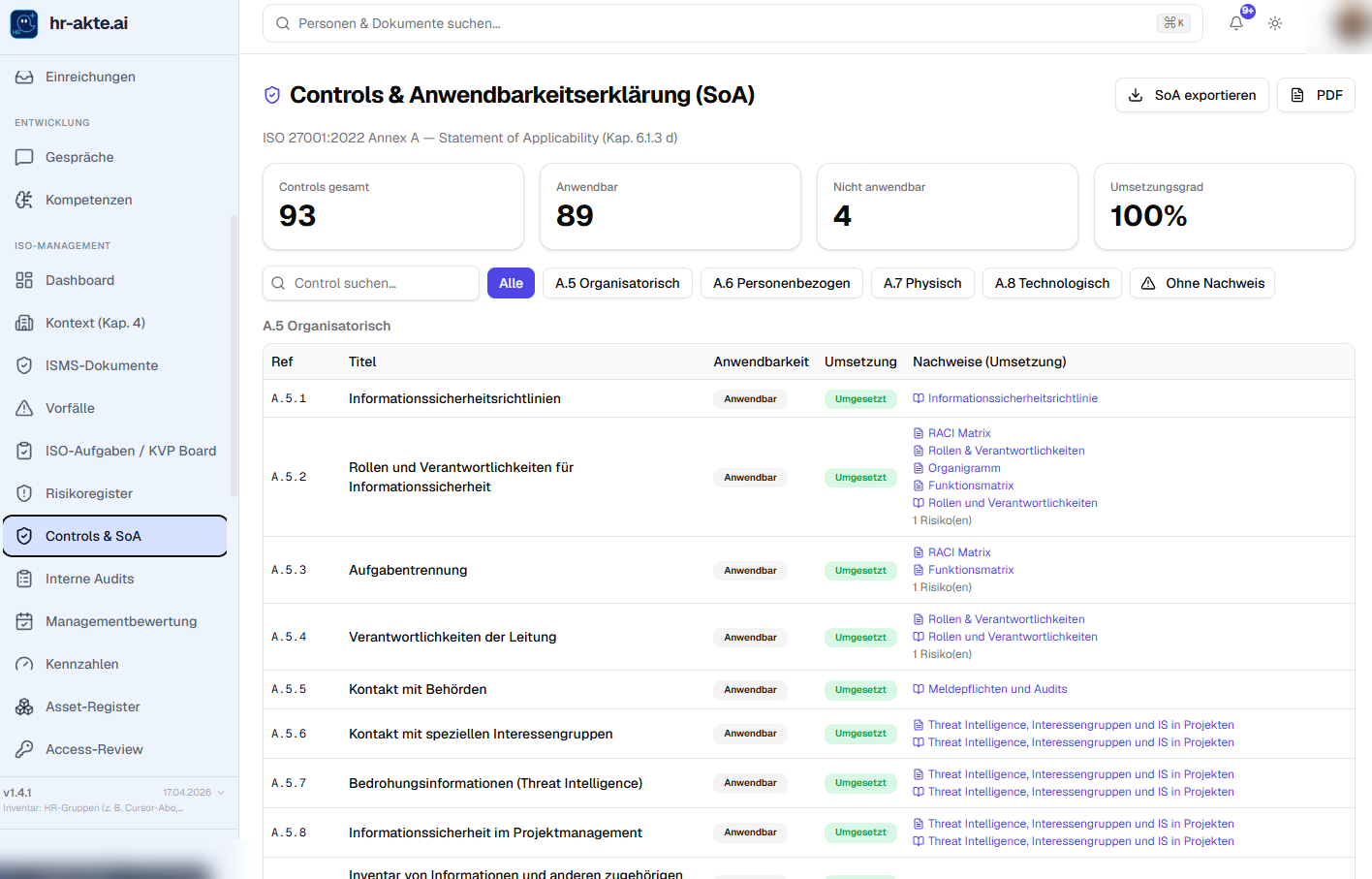
Task: Click the Anwendbar 89 card
Action: pos(670,206)
